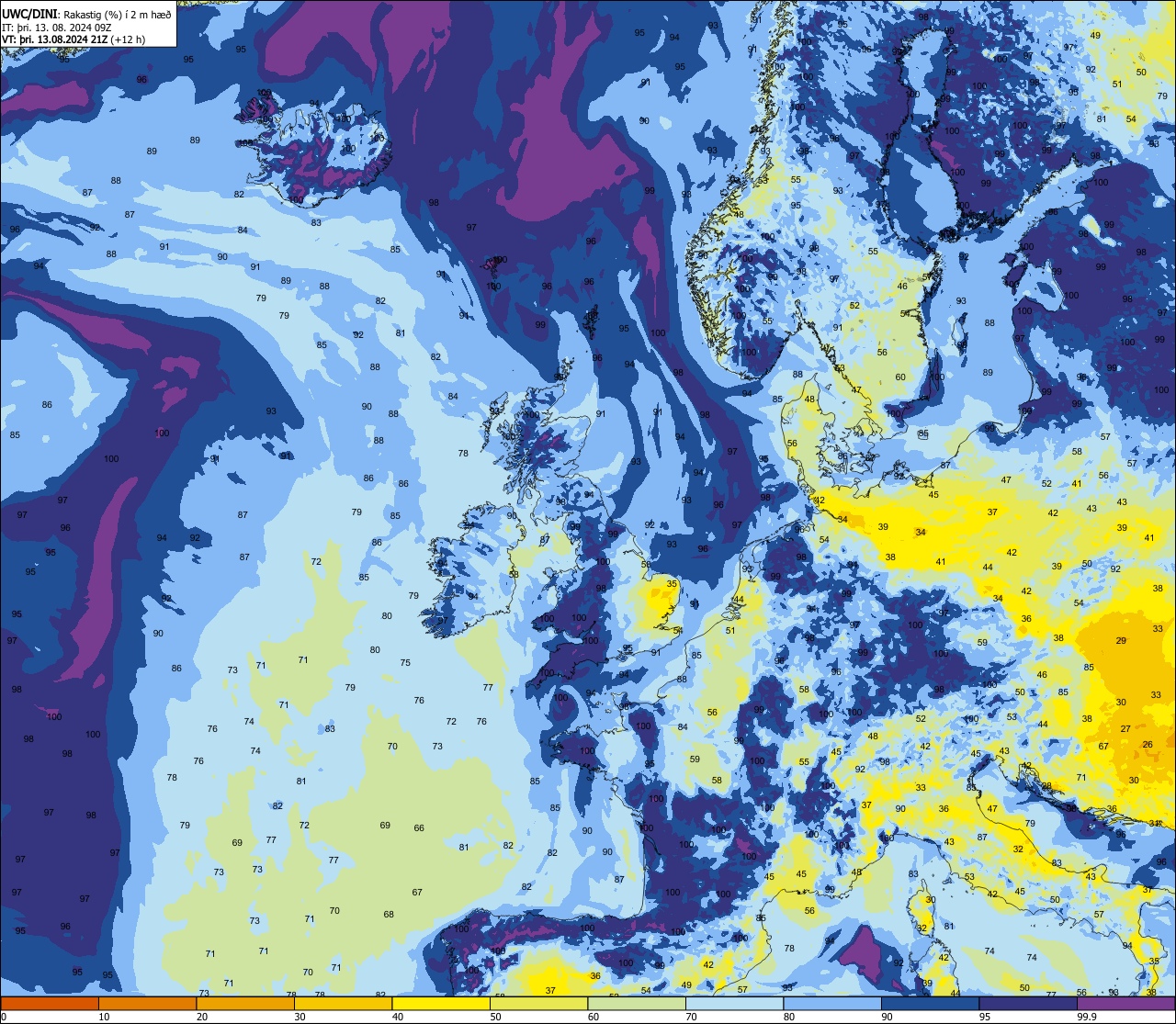Screen dimensions: 1176x1024
Task: Click the humidity value 68 on the map
Action: [x=389, y=914]
